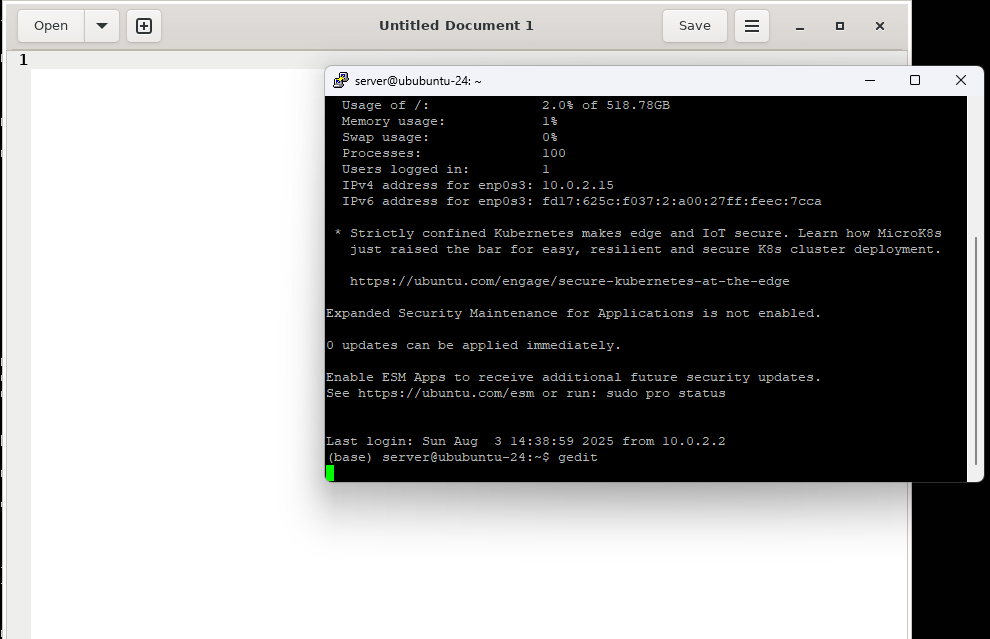Click the green terminal cursor block
This screenshot has width=990, height=639.
tap(330, 473)
